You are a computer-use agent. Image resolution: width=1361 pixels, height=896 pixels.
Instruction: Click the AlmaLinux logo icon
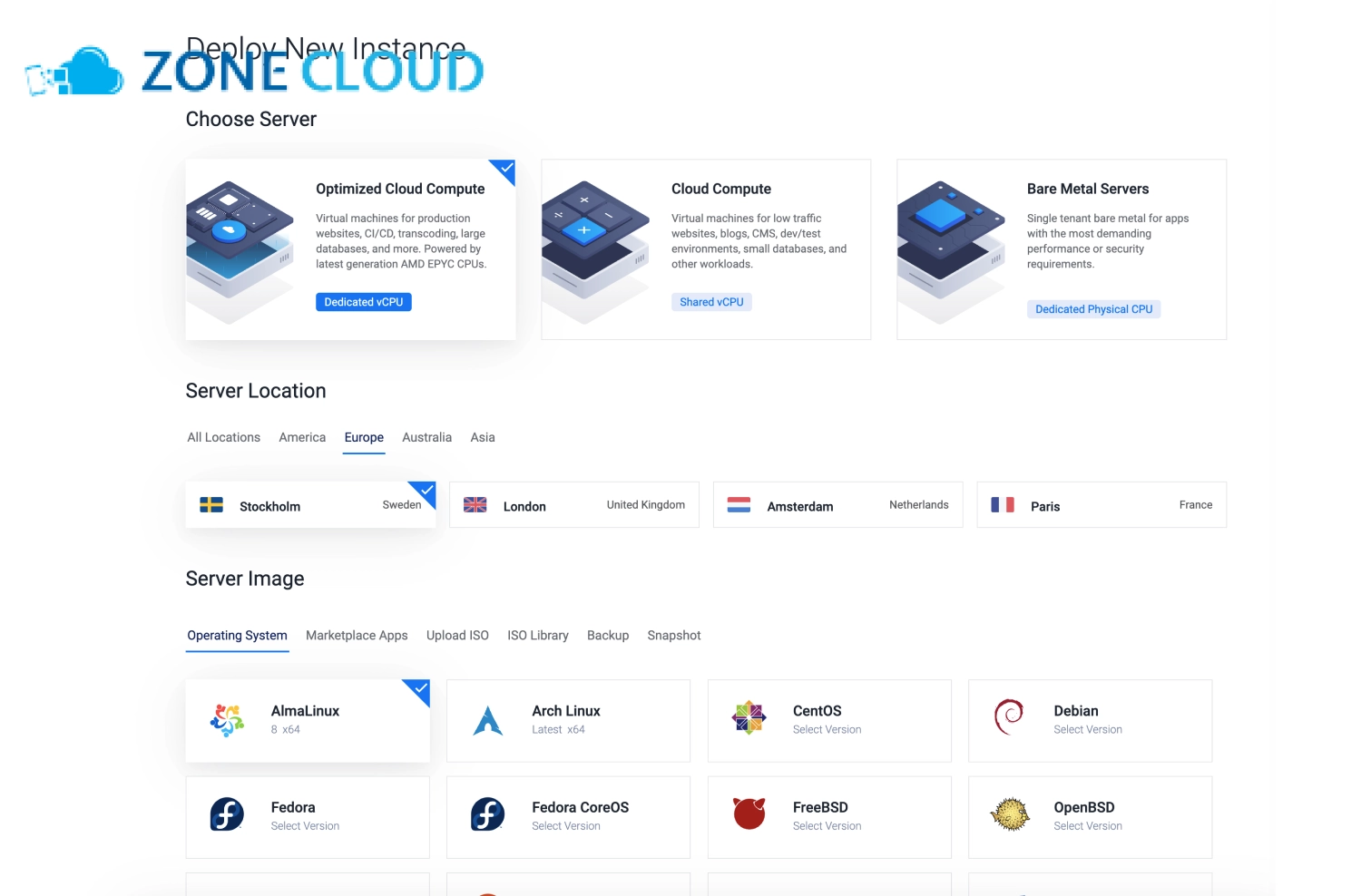click(227, 720)
